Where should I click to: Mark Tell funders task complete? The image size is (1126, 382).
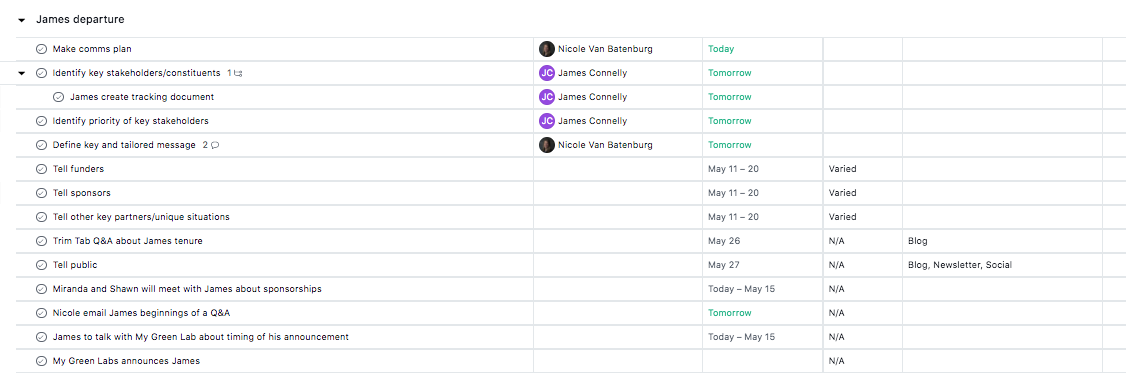[42, 169]
